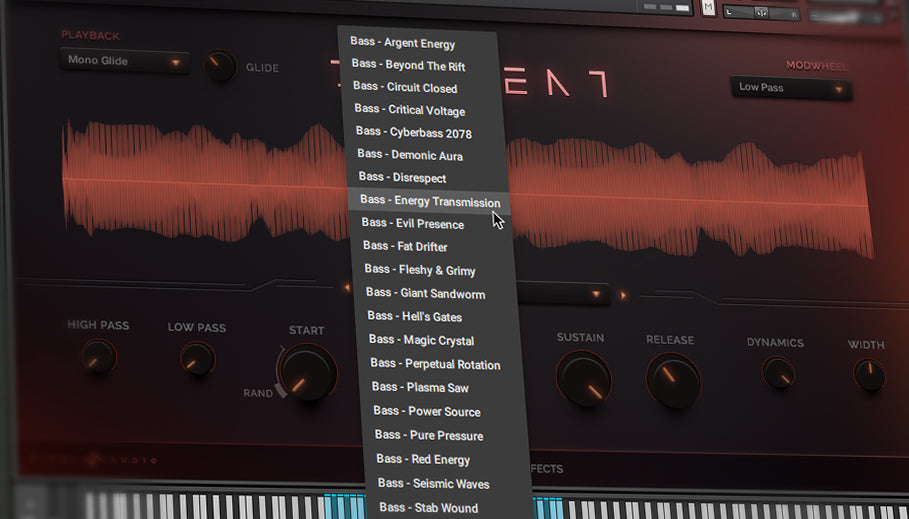Go to previous preset with left arrow
Screen dimensions: 909x519
click(x=347, y=287)
